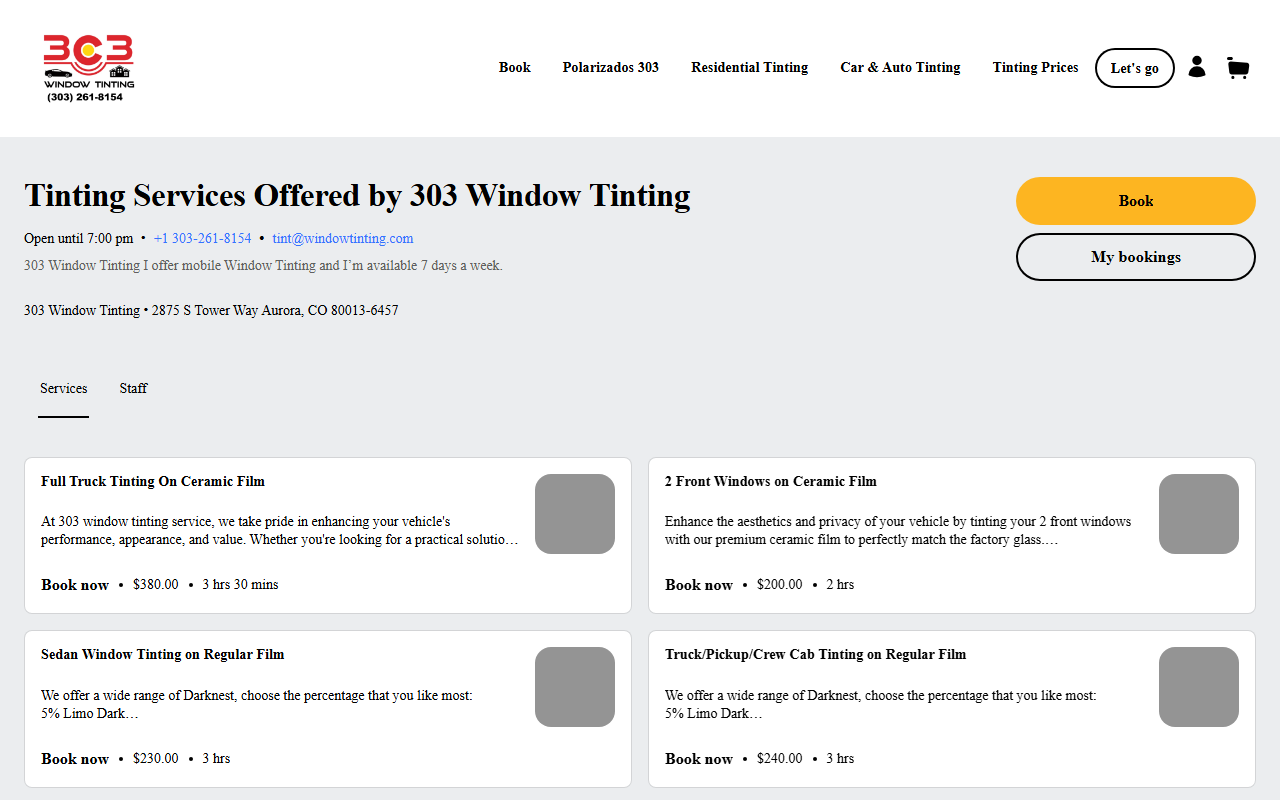
Task: Open 2 Front Windows on Ceramic Film title
Action: [771, 482]
